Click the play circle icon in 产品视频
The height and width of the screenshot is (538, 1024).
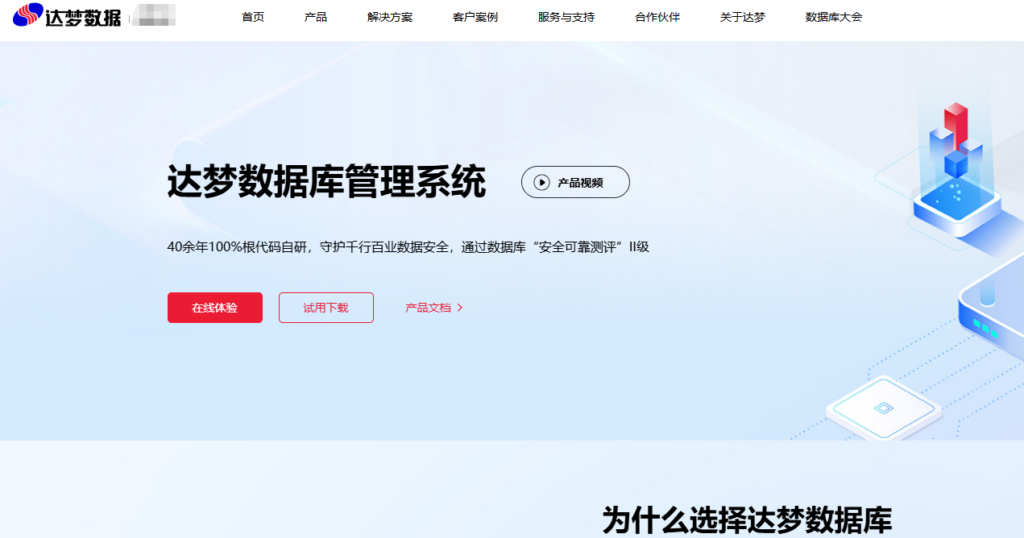(x=541, y=183)
